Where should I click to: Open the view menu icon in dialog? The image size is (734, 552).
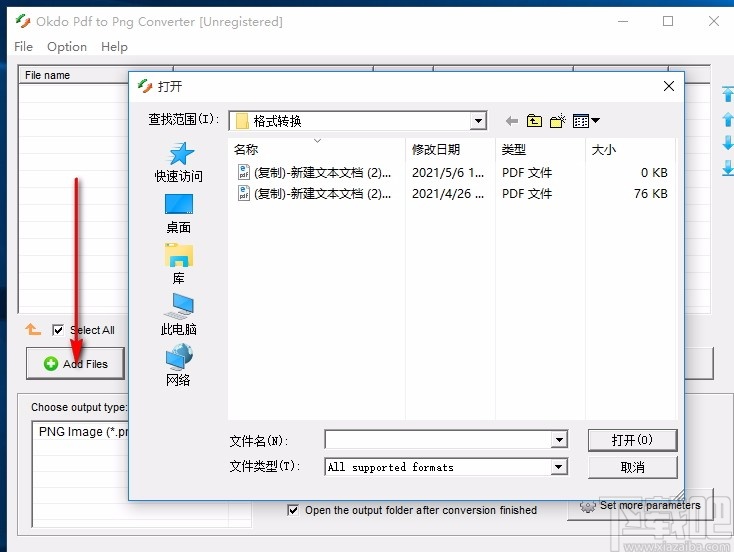tap(586, 121)
